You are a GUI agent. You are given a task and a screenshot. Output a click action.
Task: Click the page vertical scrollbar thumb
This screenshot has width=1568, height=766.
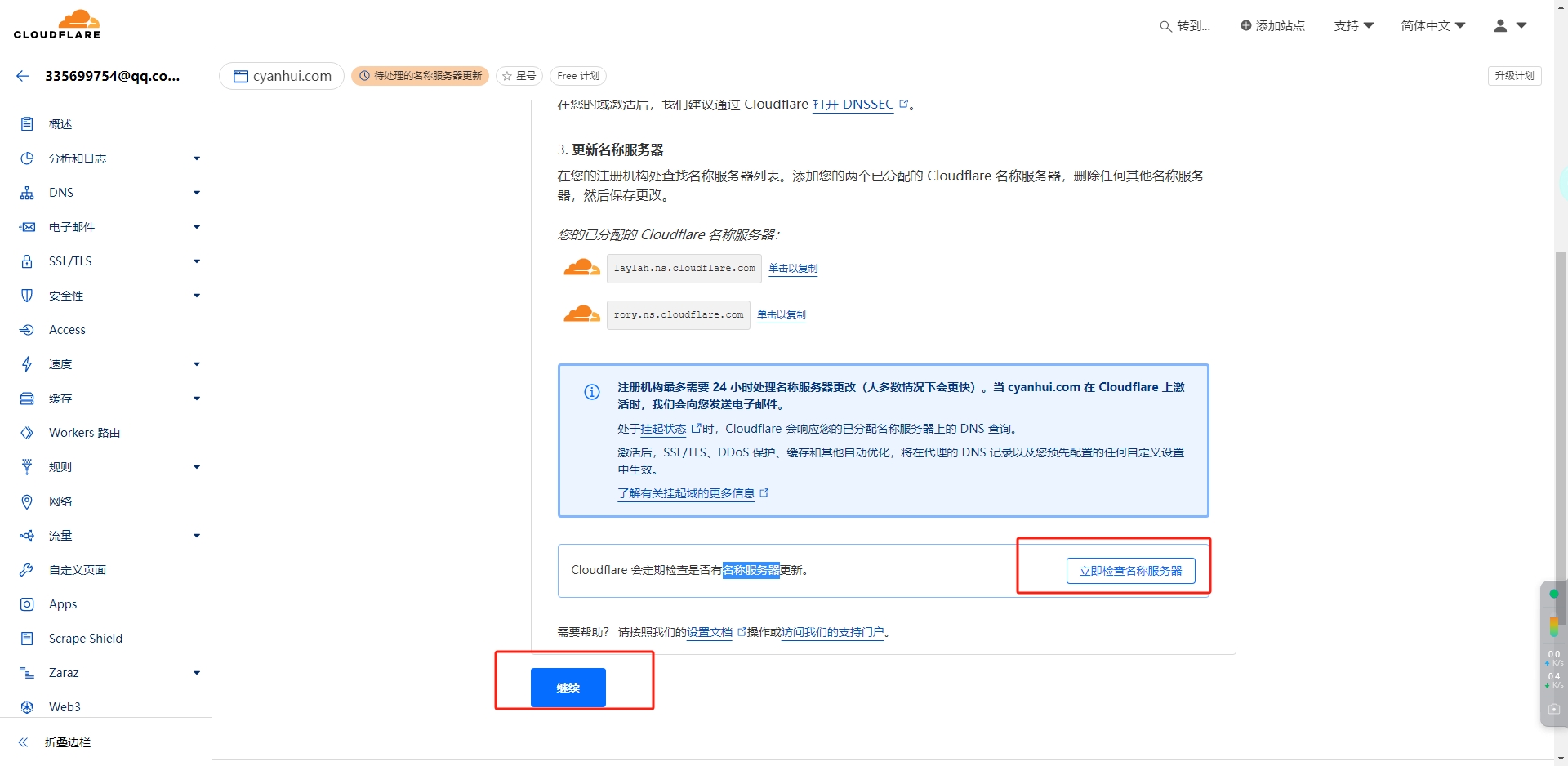pos(1561,437)
